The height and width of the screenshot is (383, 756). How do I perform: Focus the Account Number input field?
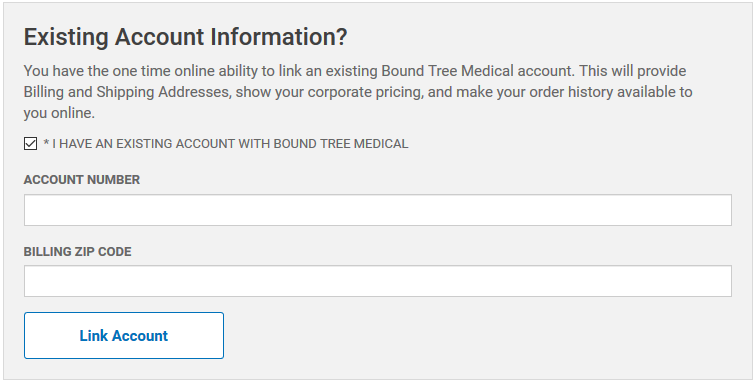(378, 210)
